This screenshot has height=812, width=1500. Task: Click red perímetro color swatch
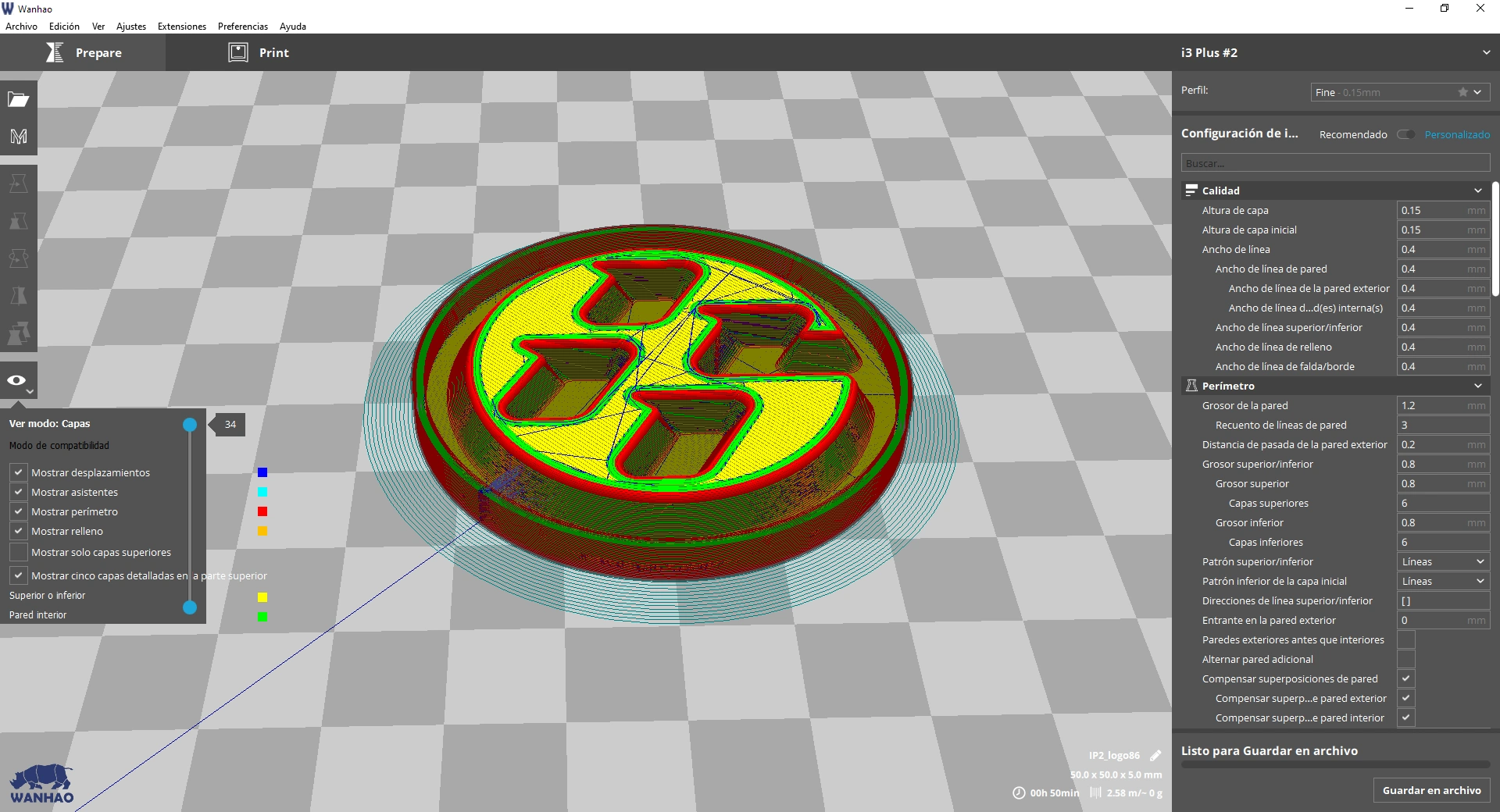coord(262,511)
